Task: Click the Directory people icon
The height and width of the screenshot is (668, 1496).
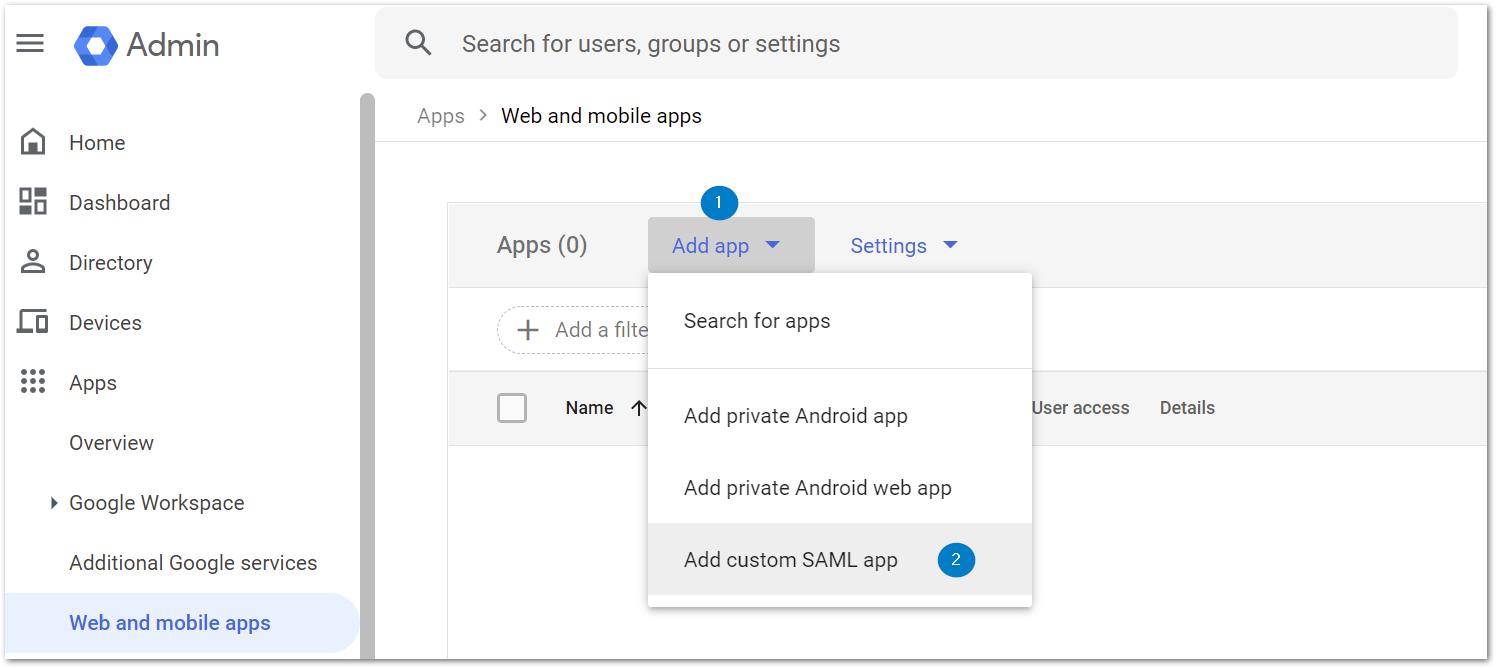Action: [33, 262]
